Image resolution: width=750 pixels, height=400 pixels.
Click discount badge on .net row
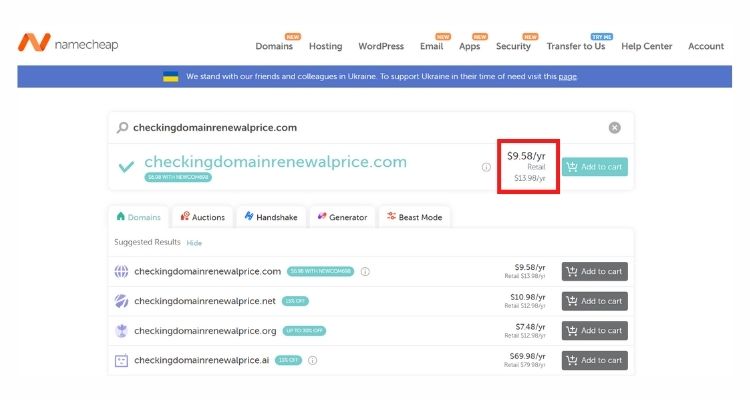295,301
